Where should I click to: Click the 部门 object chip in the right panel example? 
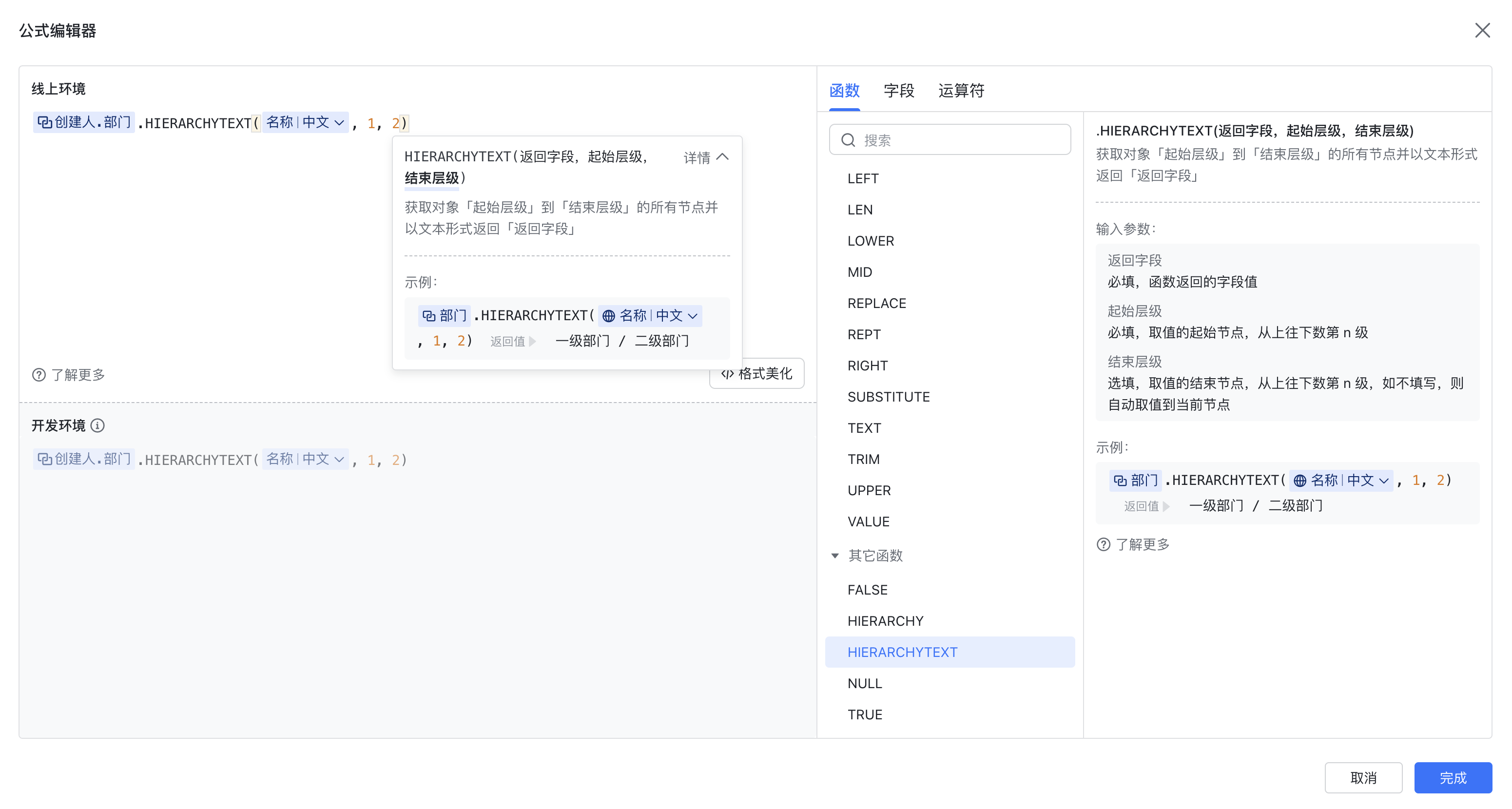click(1136, 481)
